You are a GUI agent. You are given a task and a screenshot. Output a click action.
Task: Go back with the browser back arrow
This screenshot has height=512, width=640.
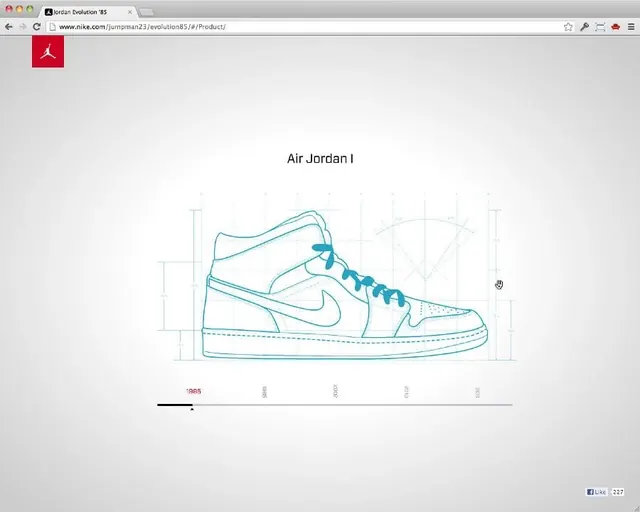click(9, 27)
